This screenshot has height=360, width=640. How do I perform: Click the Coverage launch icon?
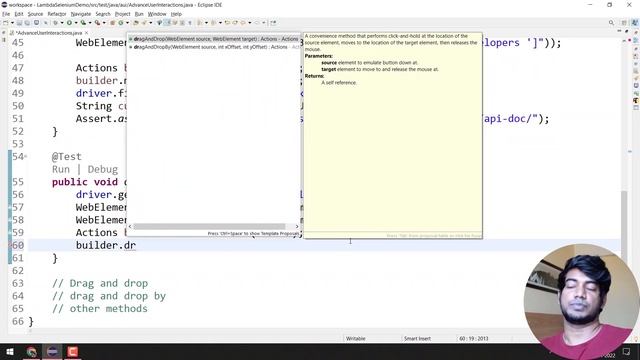coord(83,22)
